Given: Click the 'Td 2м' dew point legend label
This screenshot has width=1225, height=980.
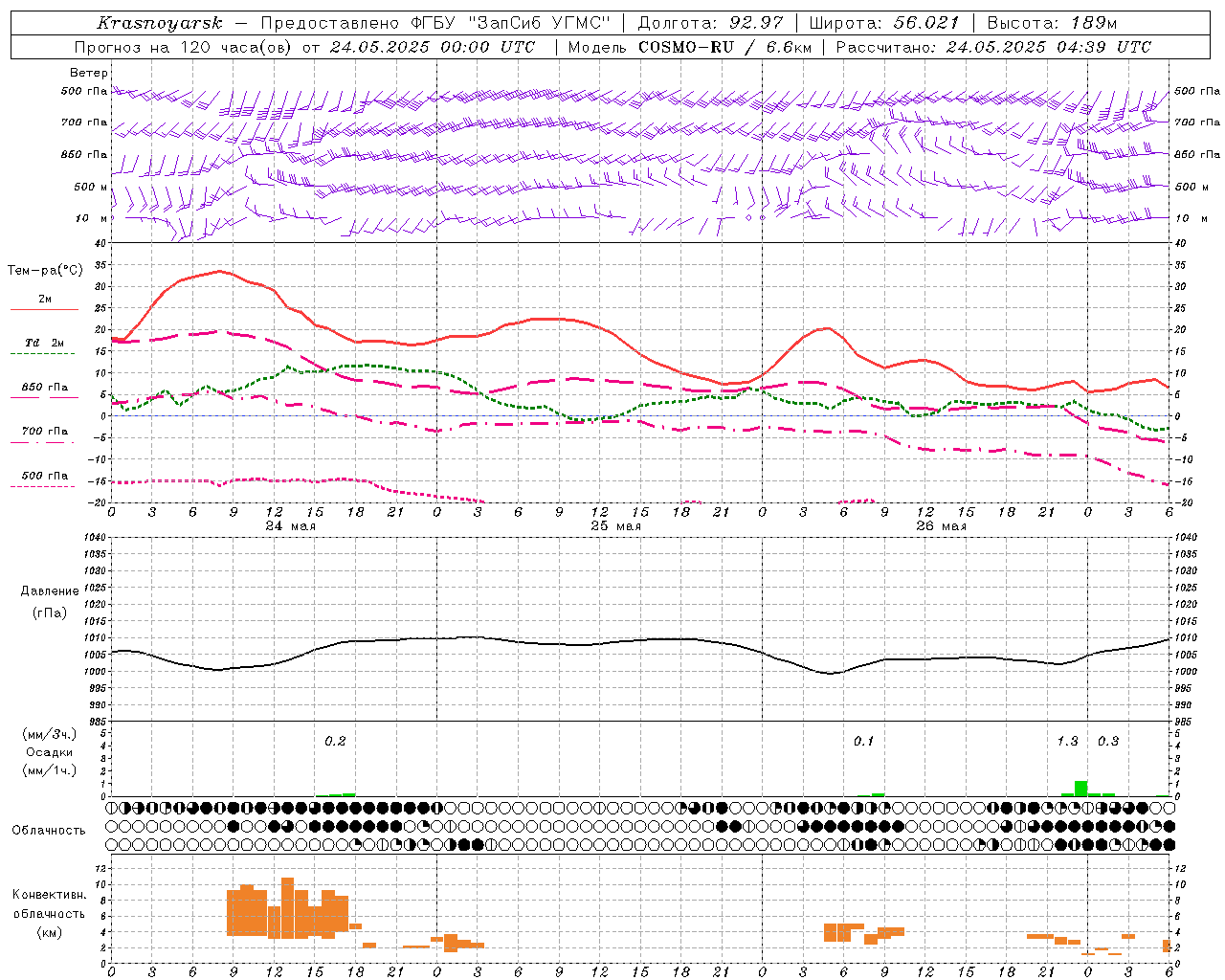Looking at the screenshot, I should point(45,343).
